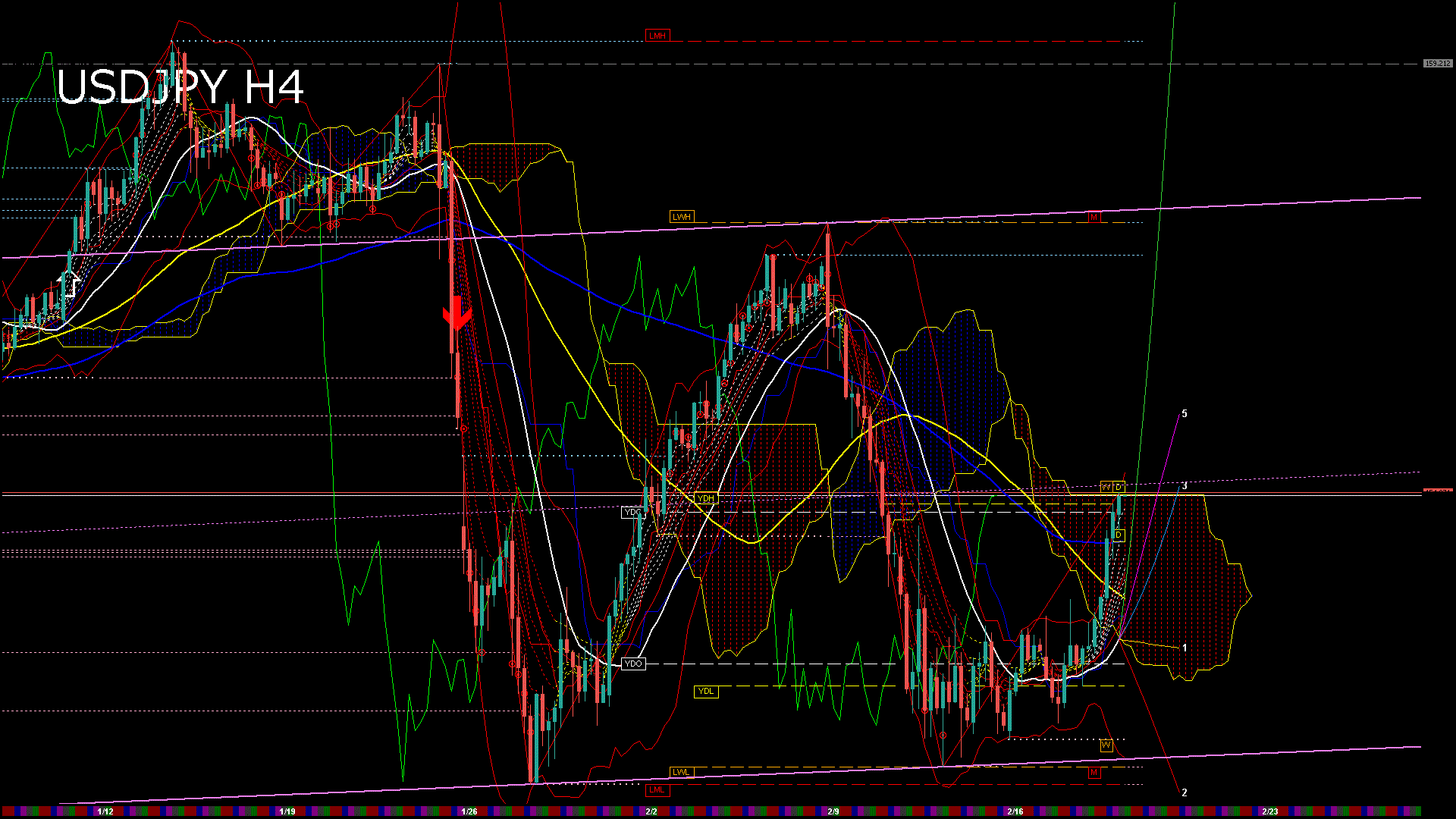Click projection endpoint number 5
Viewport: 1456px width, 819px height.
pos(1185,414)
